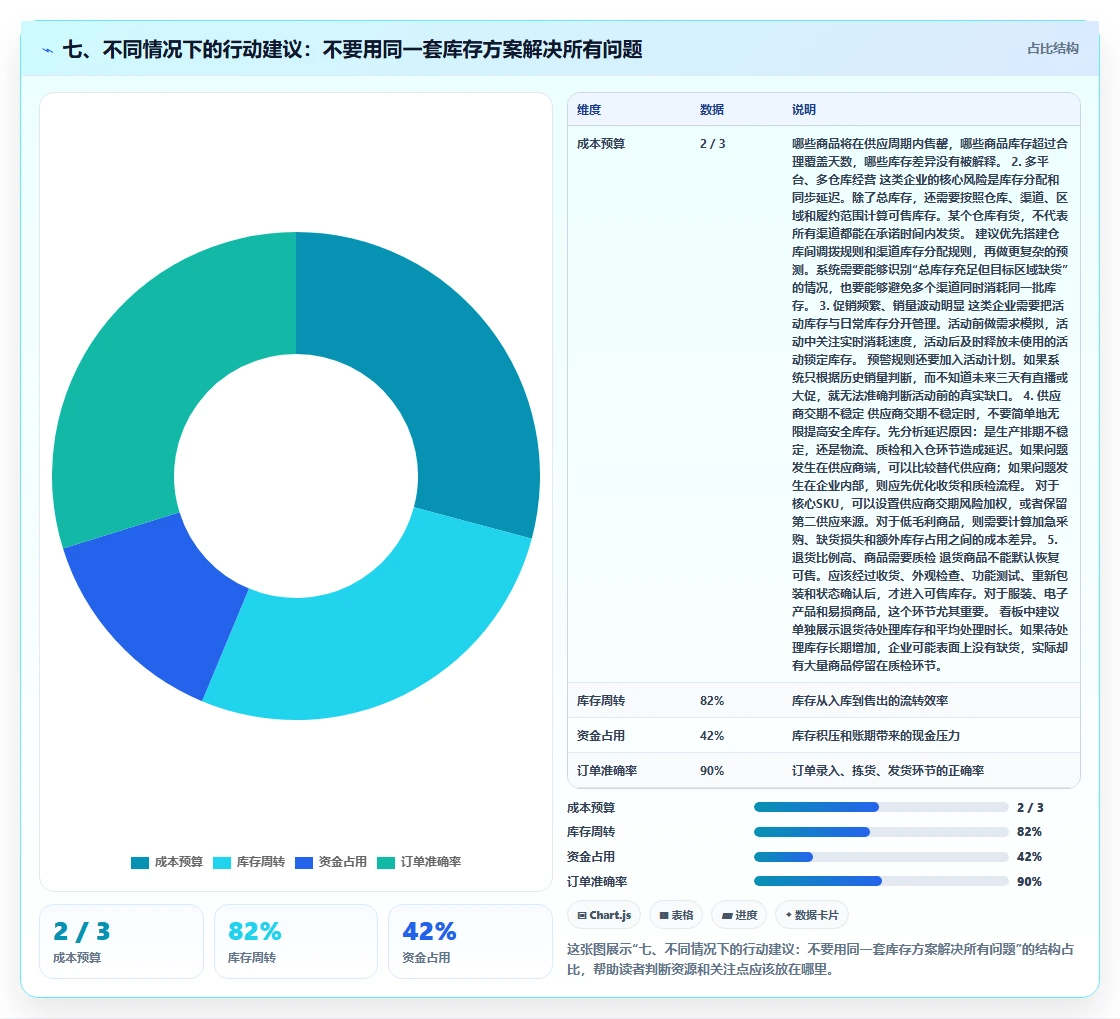Click 库存从入库到售出的流转效率 description

pos(870,701)
